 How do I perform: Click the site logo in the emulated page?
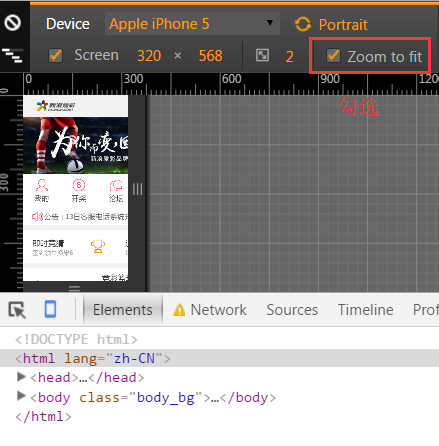pyautogui.click(x=56, y=106)
